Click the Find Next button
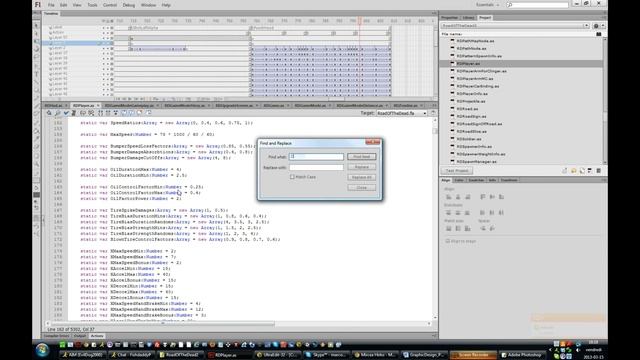Viewport: 640px width, 360px height. tap(362, 157)
